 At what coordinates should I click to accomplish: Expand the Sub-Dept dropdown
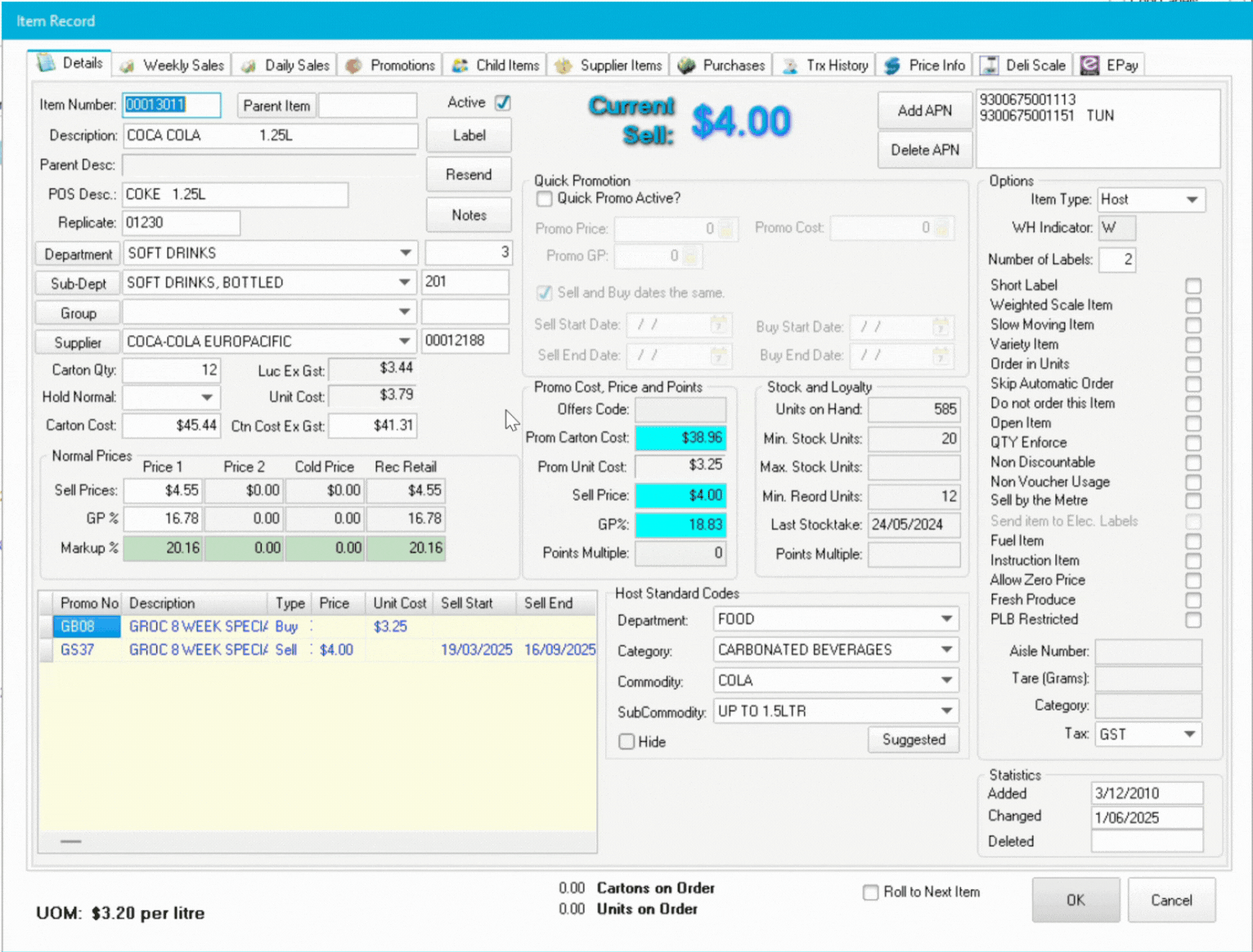(x=405, y=282)
